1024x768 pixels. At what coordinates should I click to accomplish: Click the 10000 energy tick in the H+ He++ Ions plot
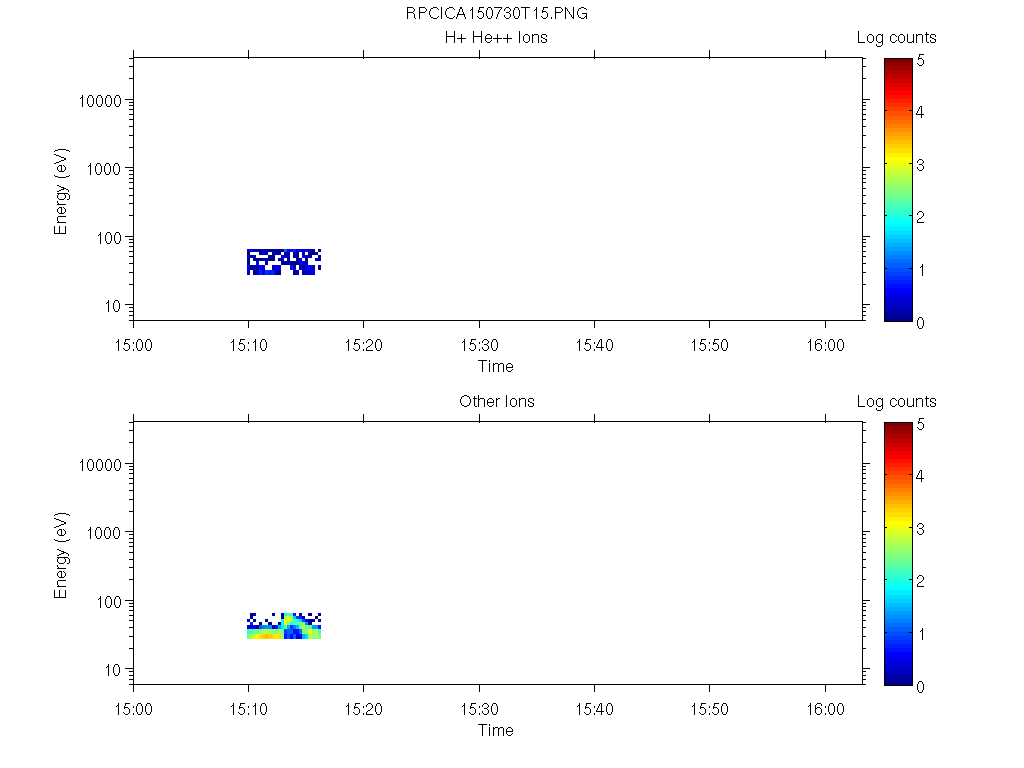100,101
